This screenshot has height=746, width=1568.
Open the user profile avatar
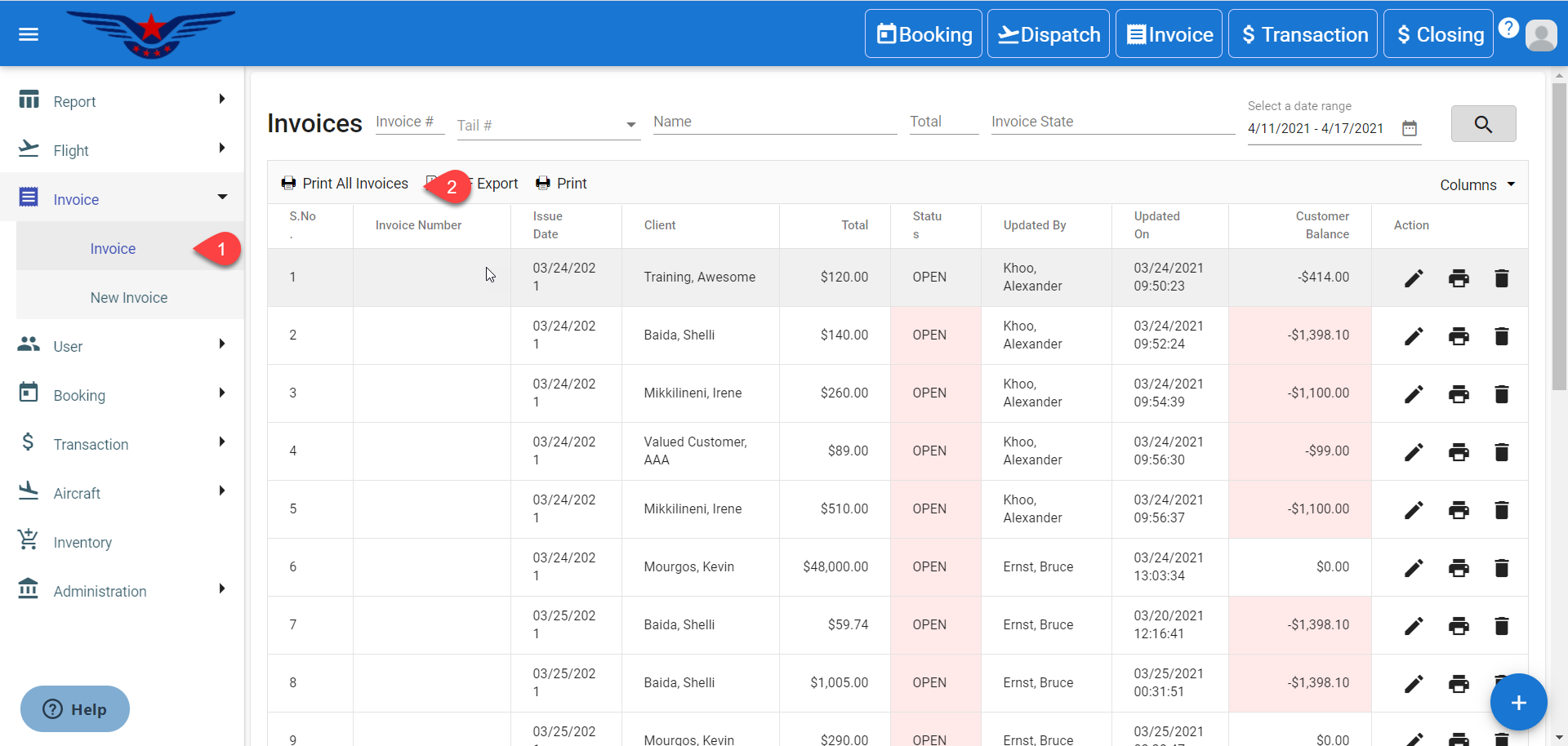click(1541, 35)
